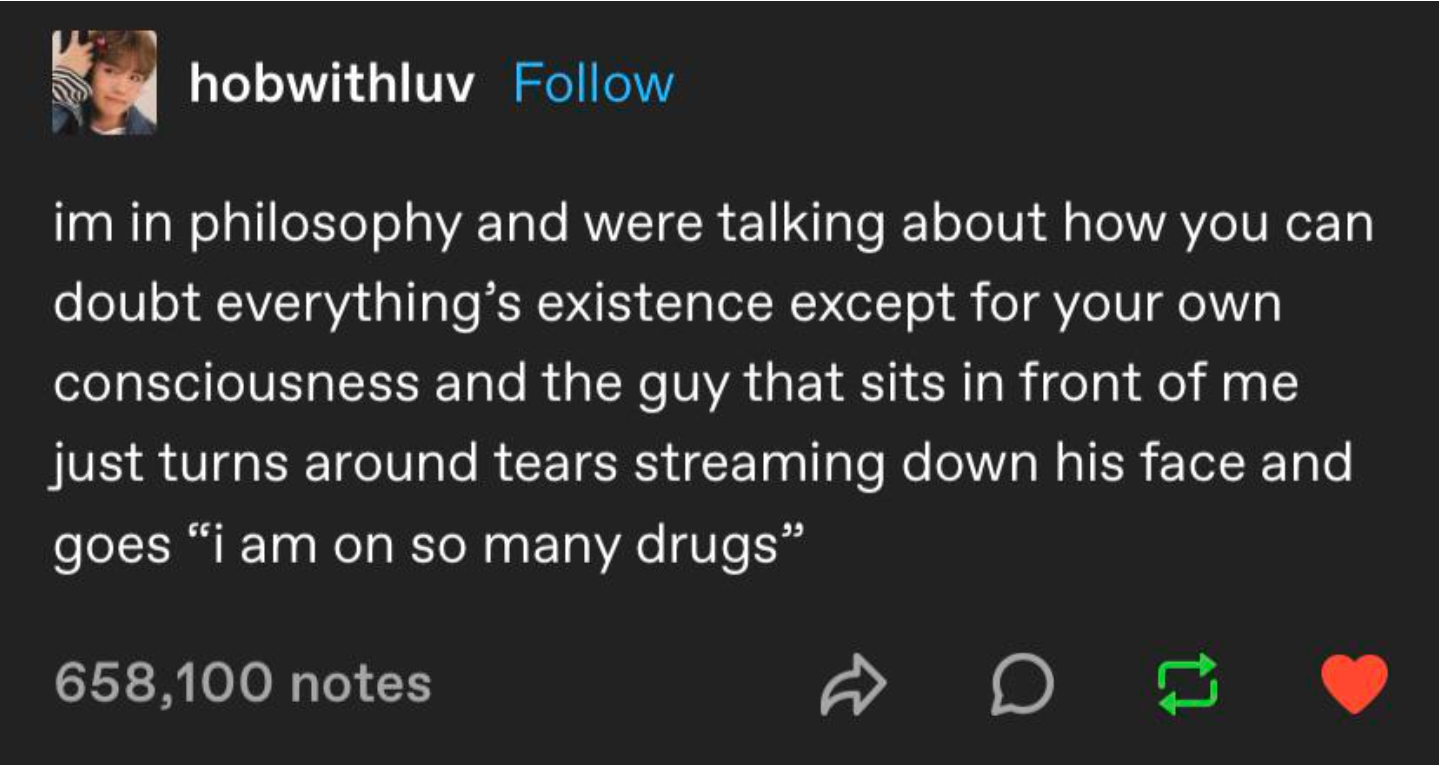Click the word "goes" on the last line
The height and width of the screenshot is (765, 1439).
tap(112, 548)
